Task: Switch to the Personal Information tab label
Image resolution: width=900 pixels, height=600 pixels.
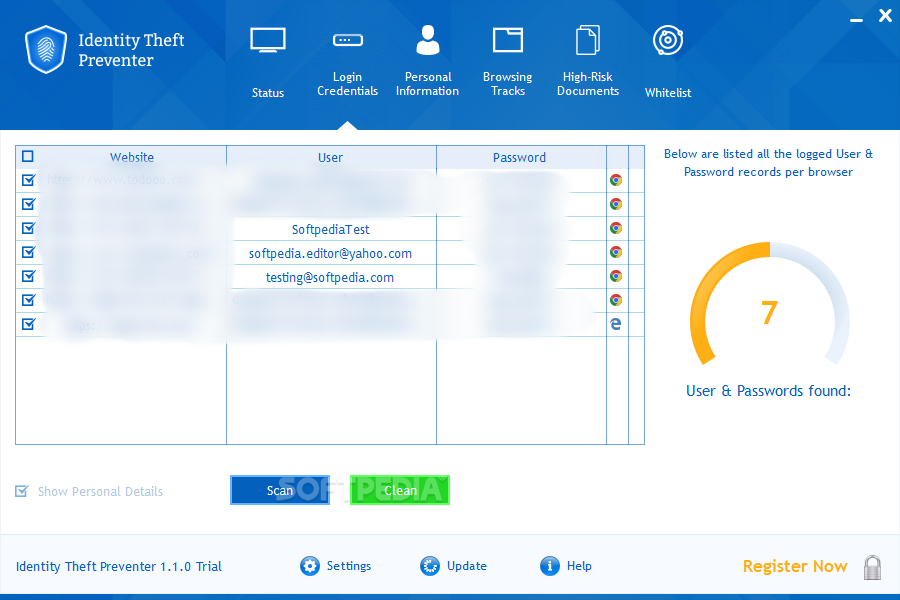Action: pos(428,84)
